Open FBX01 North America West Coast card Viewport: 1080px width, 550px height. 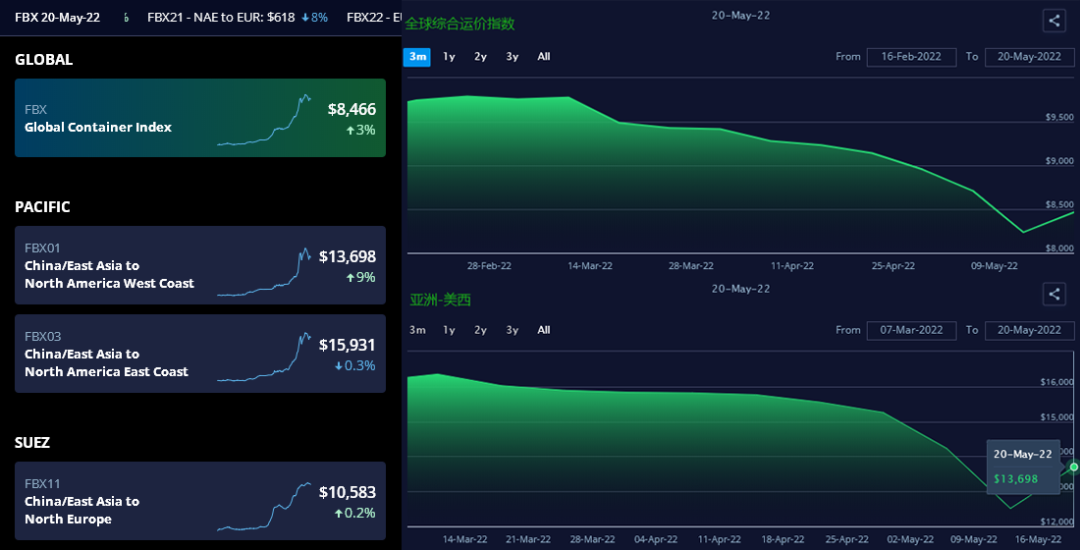pyautogui.click(x=200, y=265)
